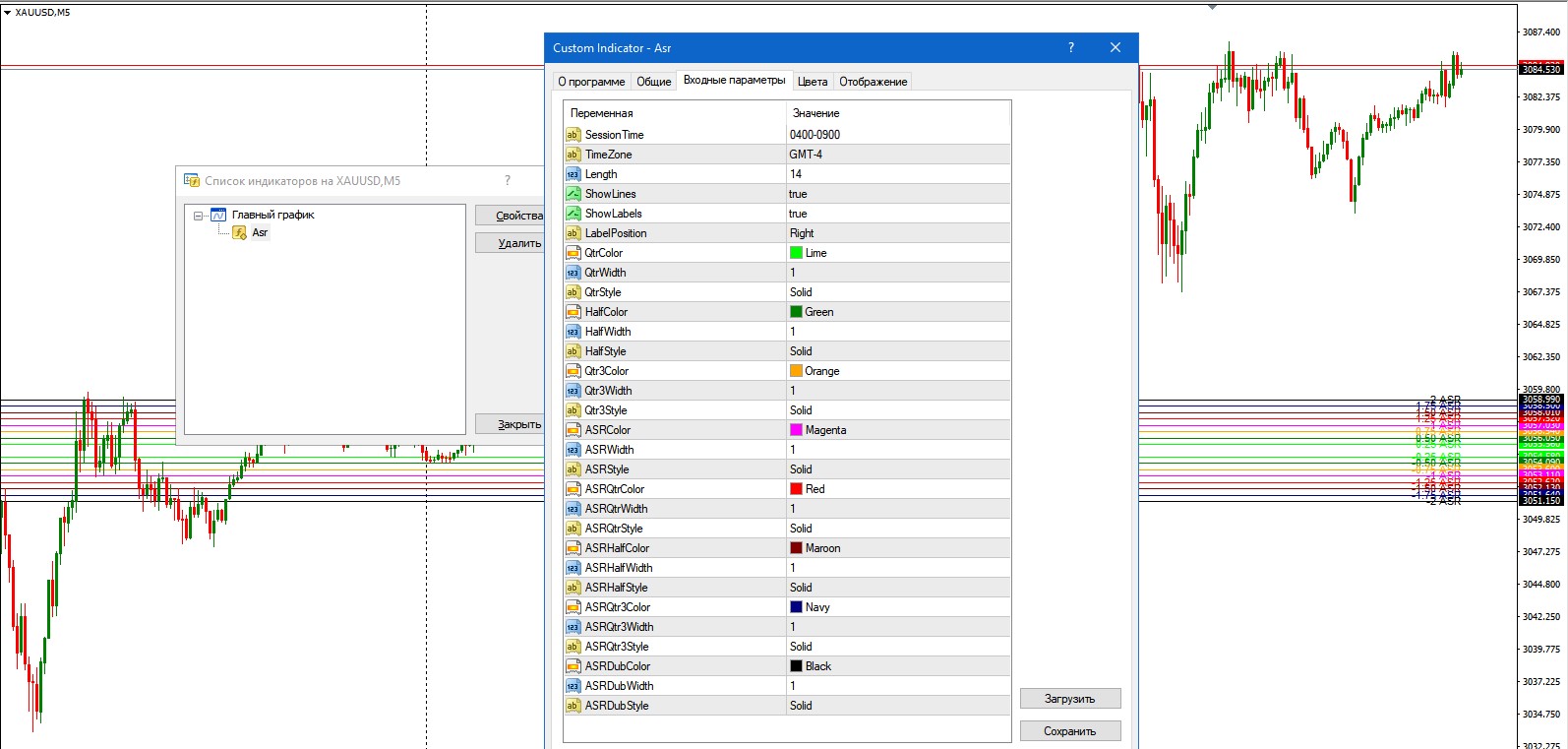Click the ASRQtr3Style value Solid
Image resolution: width=1568 pixels, height=749 pixels.
tap(801, 647)
